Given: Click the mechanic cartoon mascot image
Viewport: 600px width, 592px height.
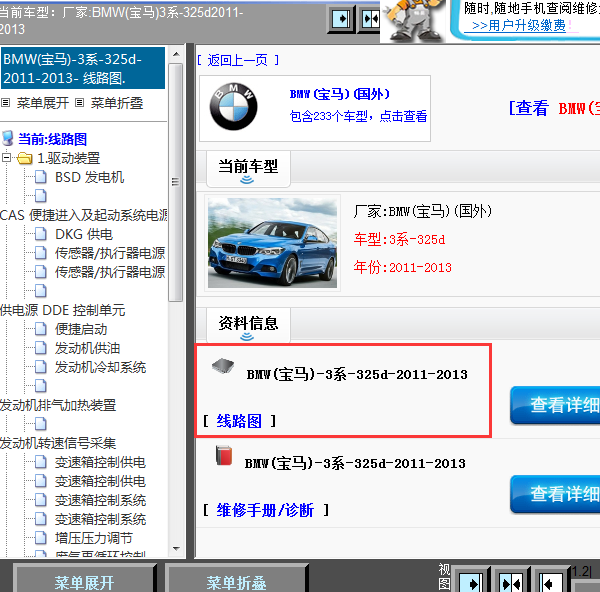Looking at the screenshot, I should tap(414, 20).
